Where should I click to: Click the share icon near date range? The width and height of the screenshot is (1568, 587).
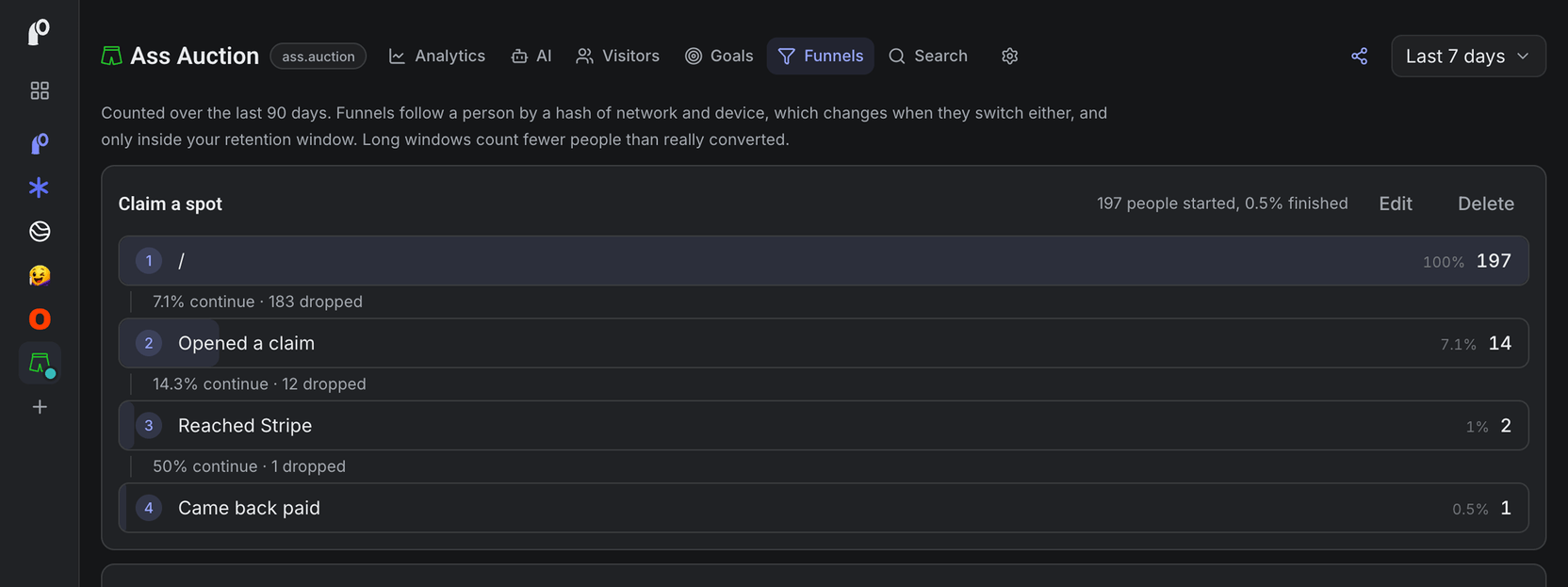point(1359,57)
